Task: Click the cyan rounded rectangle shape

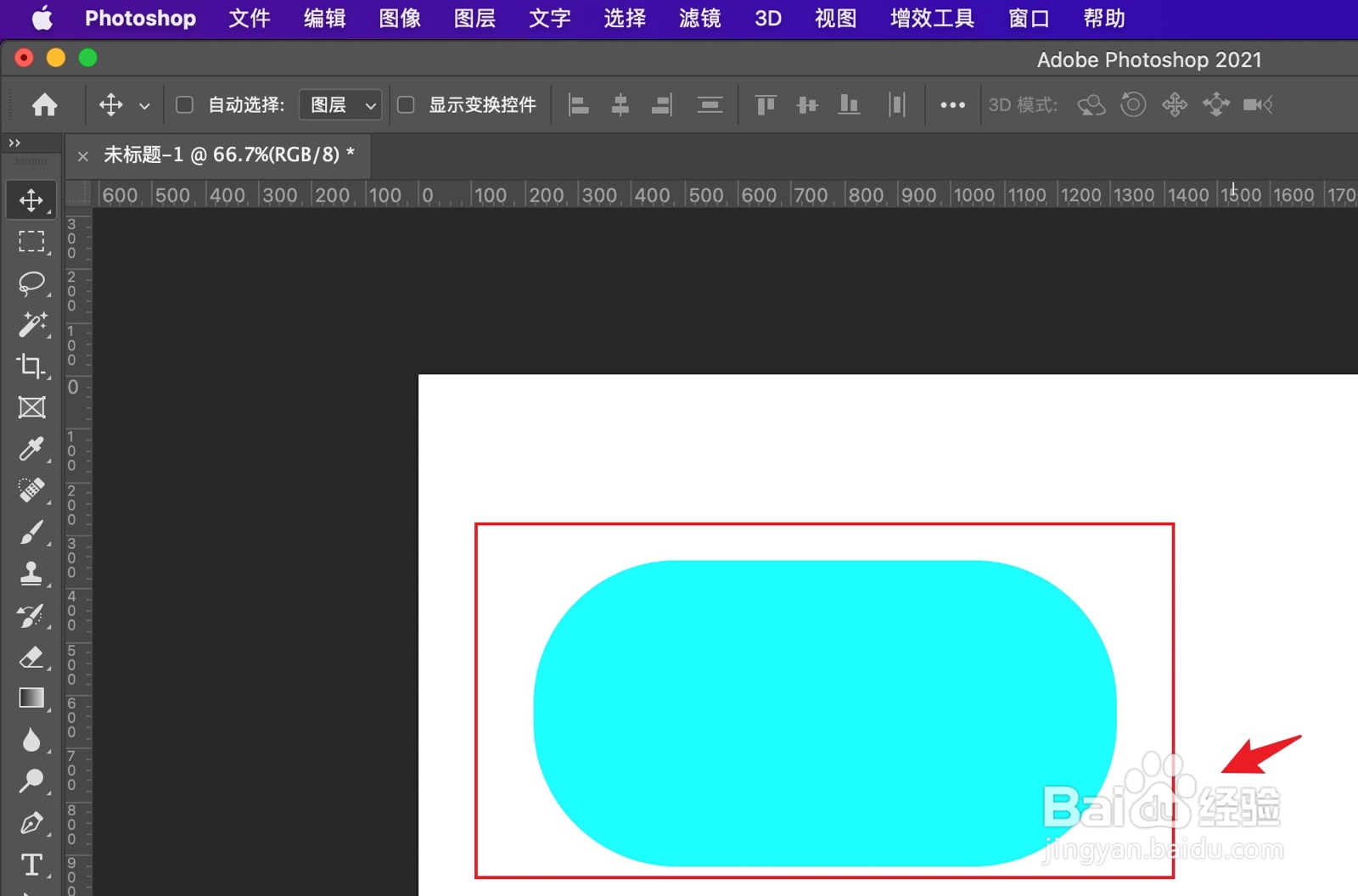Action: (x=825, y=713)
